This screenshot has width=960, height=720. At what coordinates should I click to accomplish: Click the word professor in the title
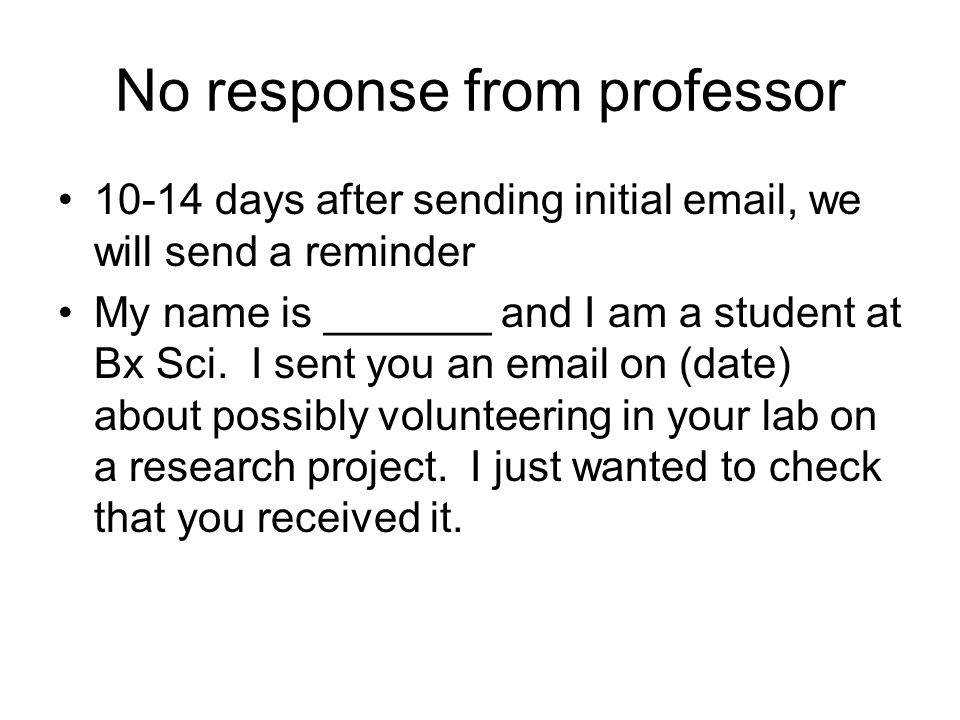[x=722, y=93]
